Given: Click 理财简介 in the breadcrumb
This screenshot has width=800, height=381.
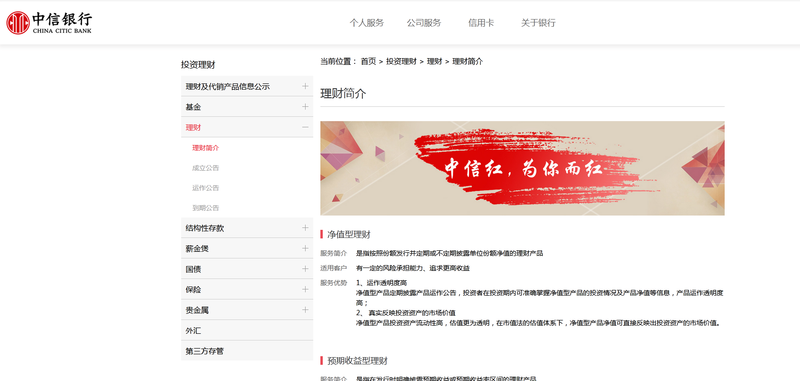Looking at the screenshot, I should pos(467,61).
